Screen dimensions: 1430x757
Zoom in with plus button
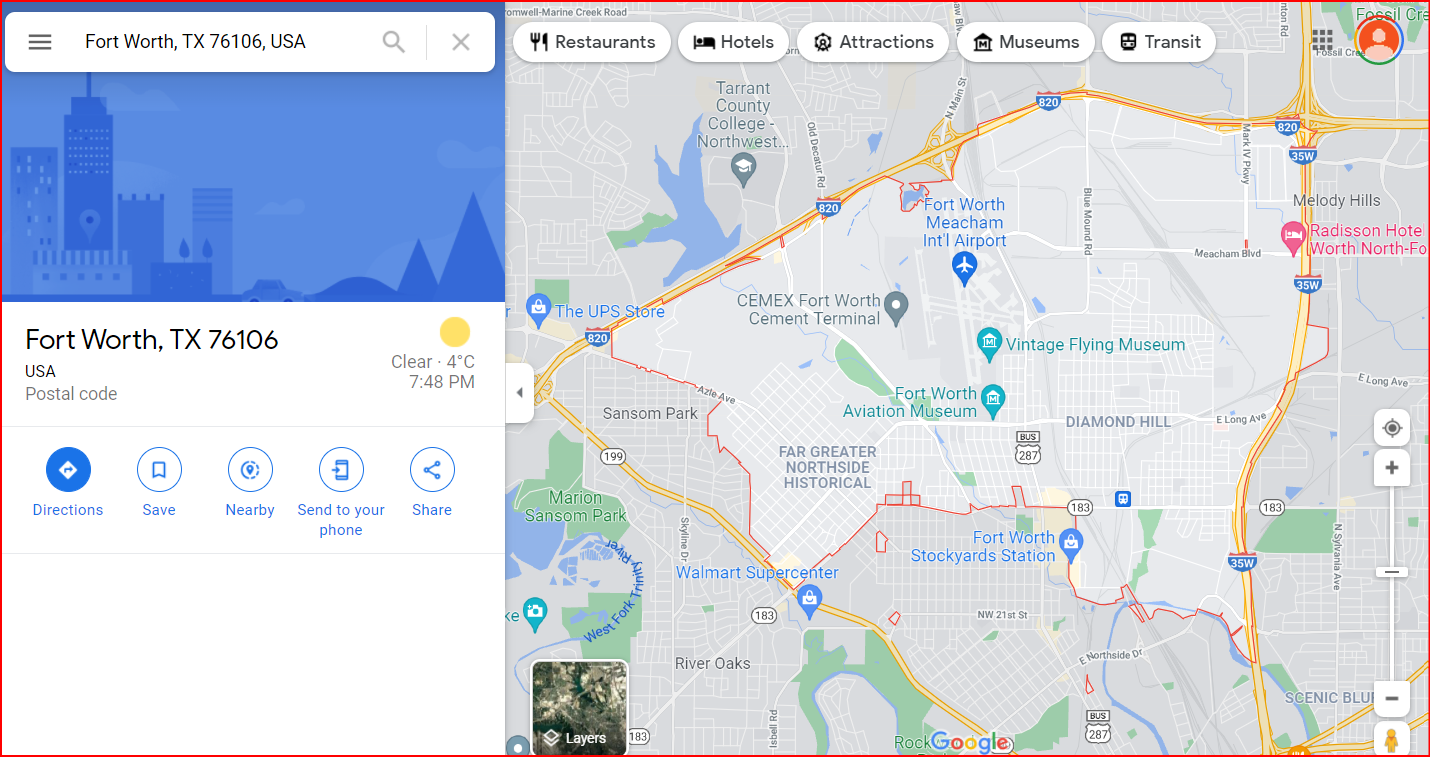[x=1392, y=468]
